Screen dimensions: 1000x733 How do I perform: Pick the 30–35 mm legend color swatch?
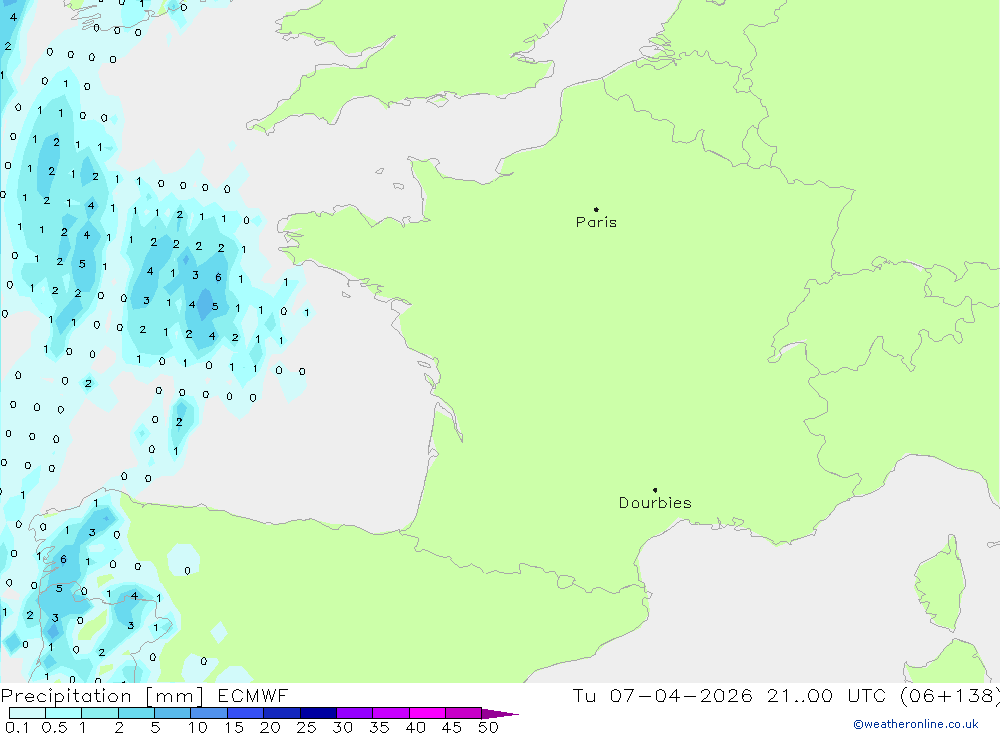click(x=355, y=713)
